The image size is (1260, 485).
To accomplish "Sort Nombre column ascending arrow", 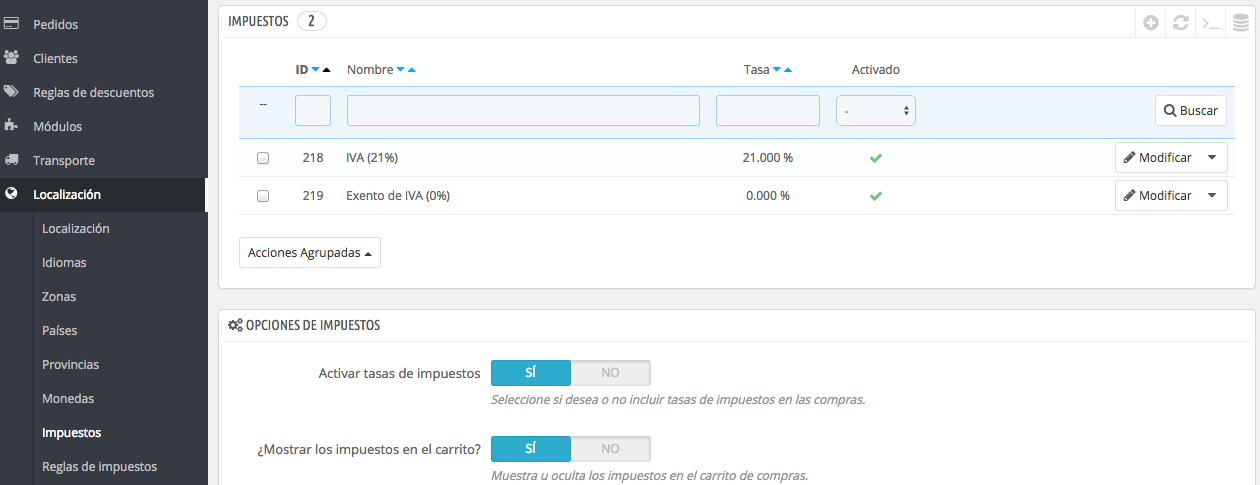I will click(411, 70).
